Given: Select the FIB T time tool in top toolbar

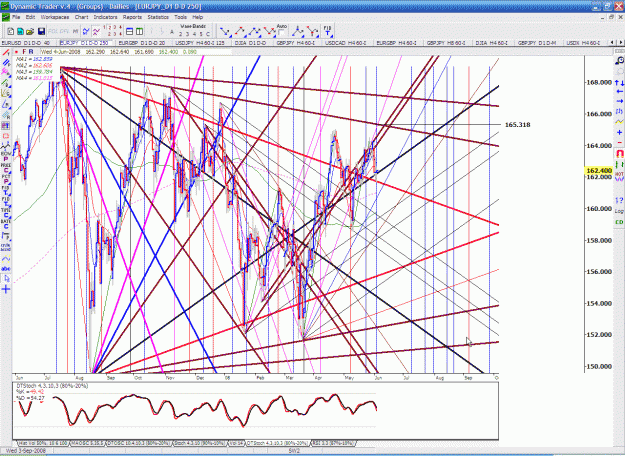Looking at the screenshot, I should pos(328,31).
